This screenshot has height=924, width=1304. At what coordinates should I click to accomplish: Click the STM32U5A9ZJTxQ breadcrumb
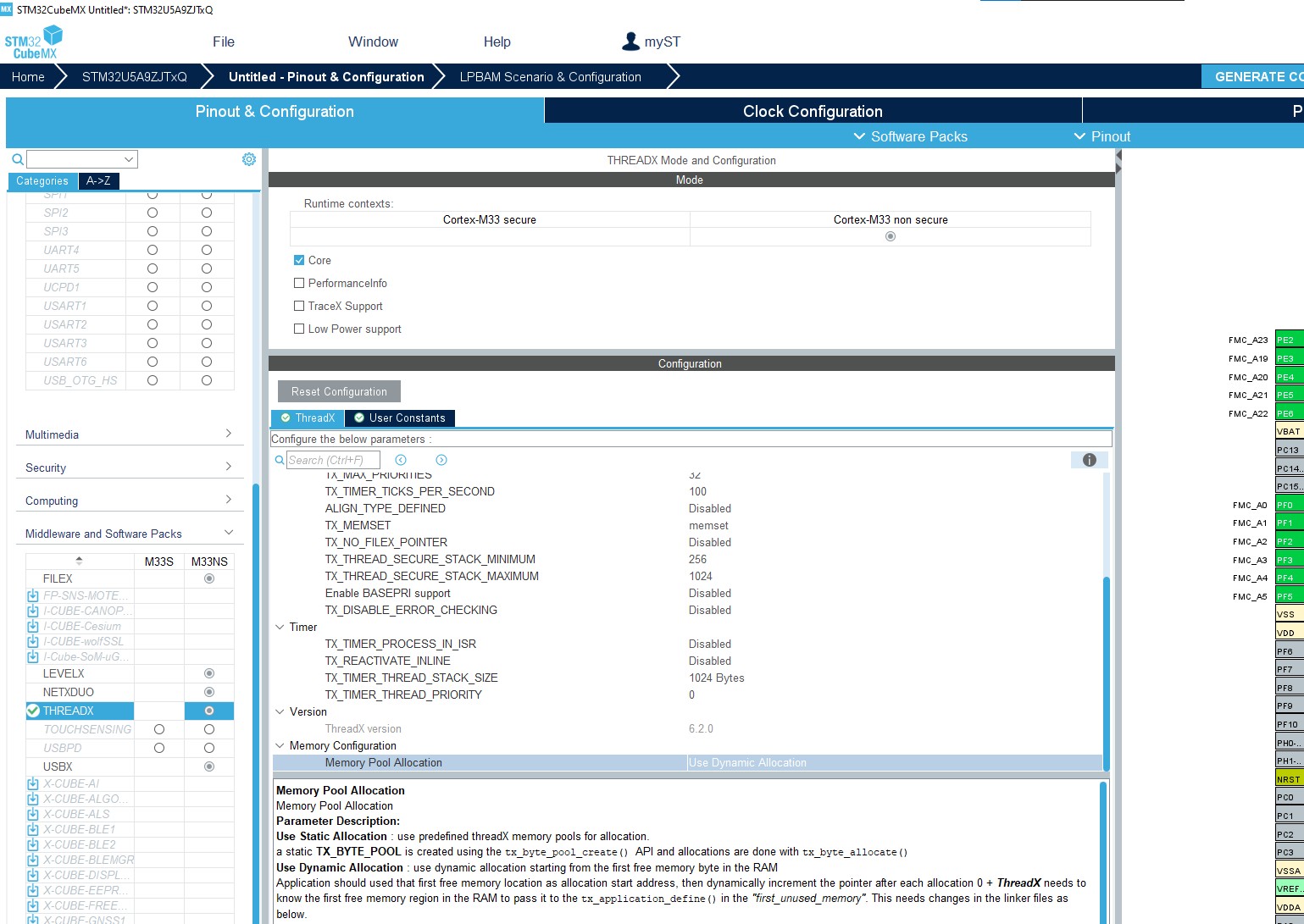click(x=134, y=76)
